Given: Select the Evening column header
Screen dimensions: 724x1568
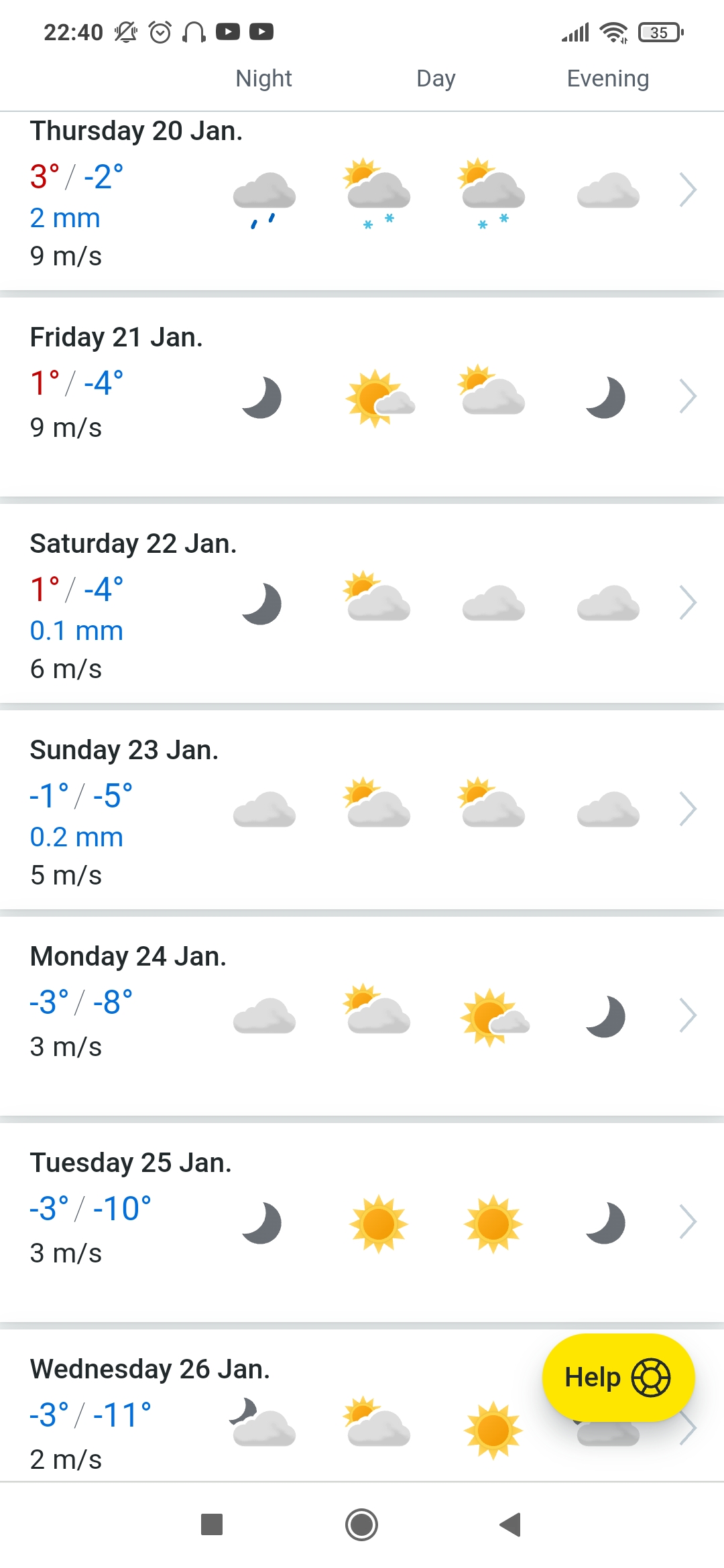Looking at the screenshot, I should coord(607,78).
